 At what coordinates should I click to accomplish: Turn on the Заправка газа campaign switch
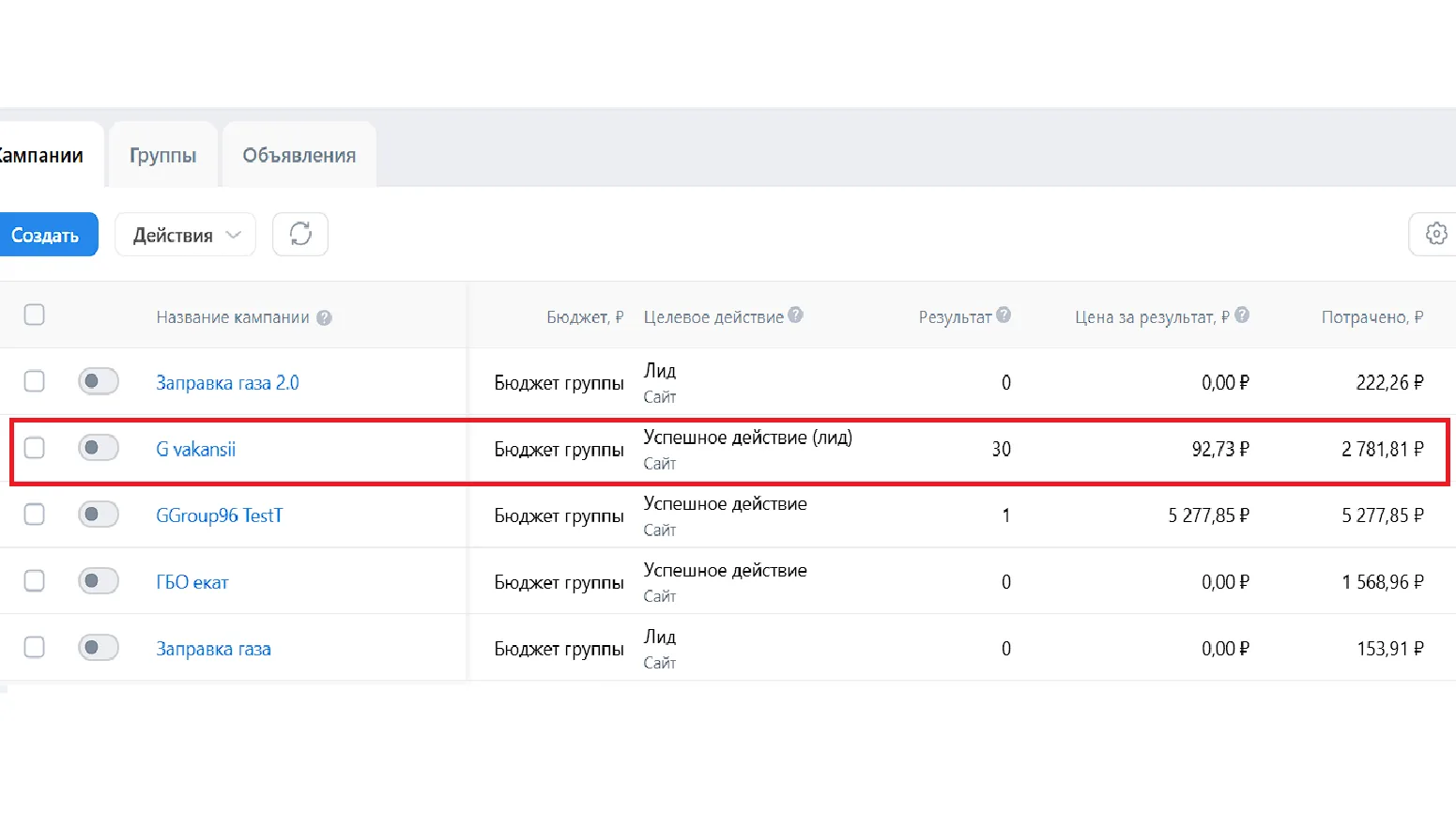(99, 648)
